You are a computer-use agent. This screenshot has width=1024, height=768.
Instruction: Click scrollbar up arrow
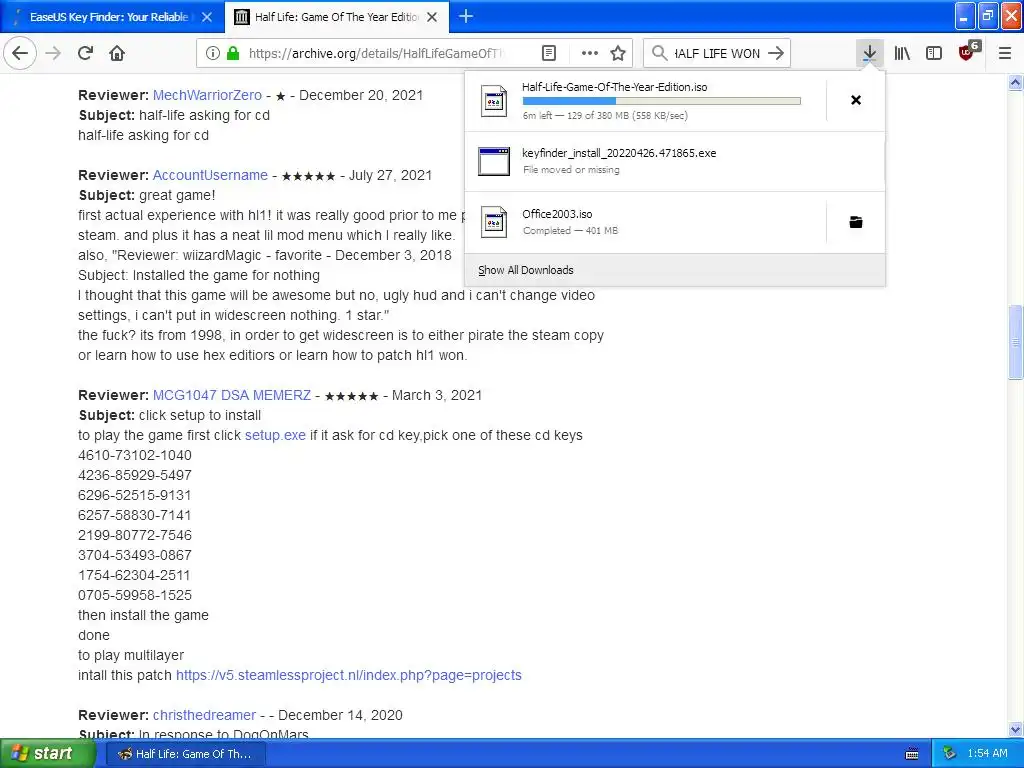click(x=1015, y=82)
